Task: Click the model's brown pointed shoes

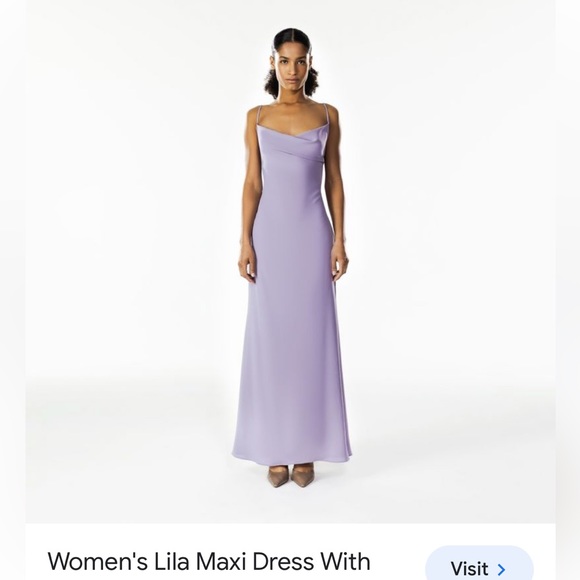Action: pos(292,476)
